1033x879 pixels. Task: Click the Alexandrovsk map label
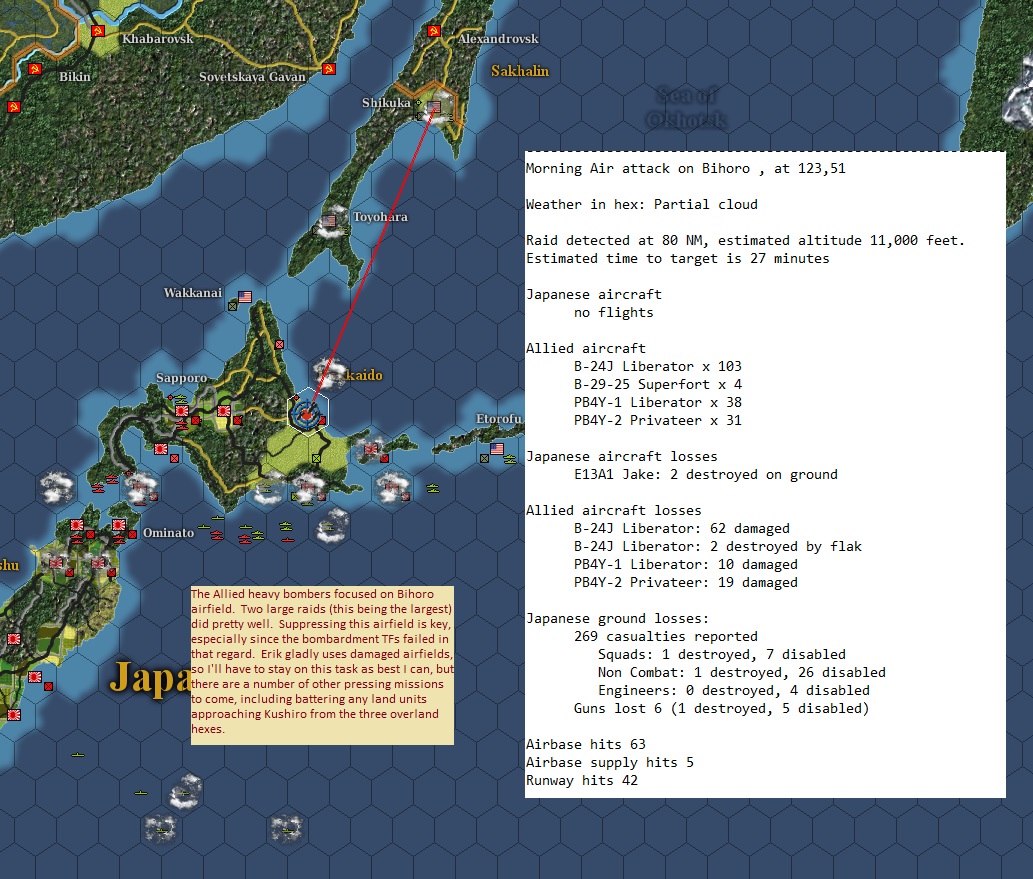(x=498, y=39)
